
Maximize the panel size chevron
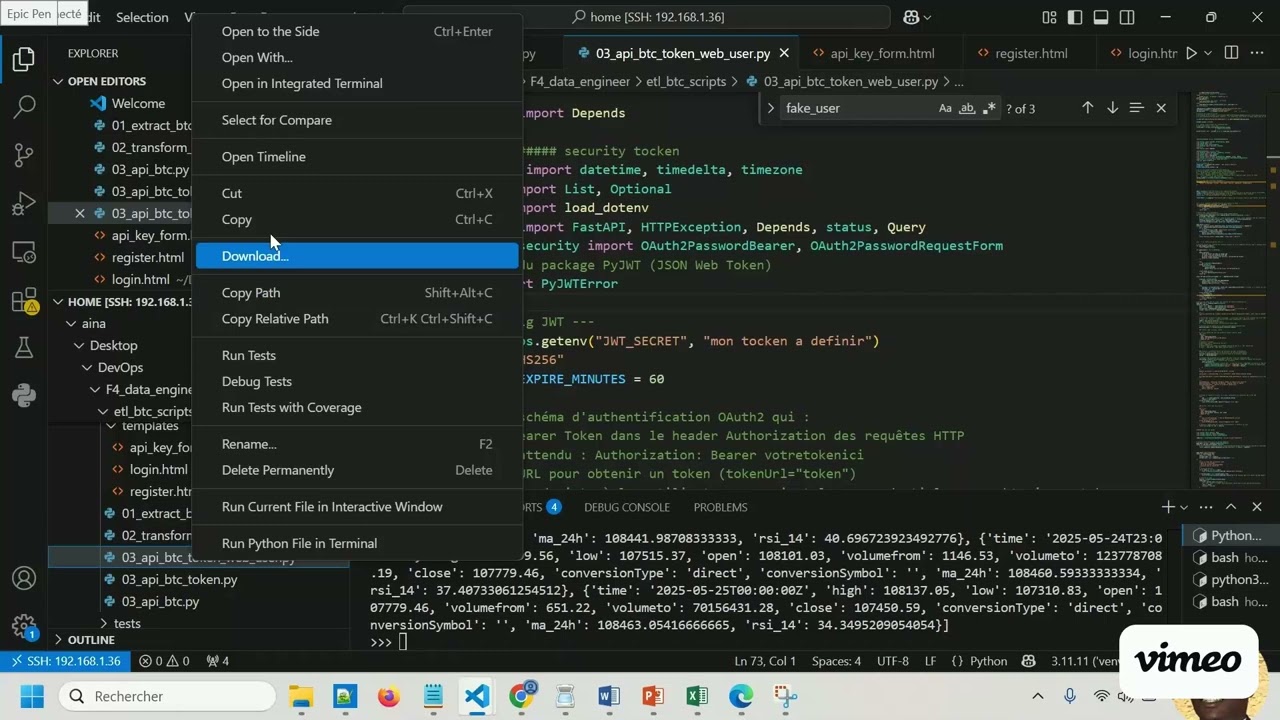click(x=1231, y=507)
